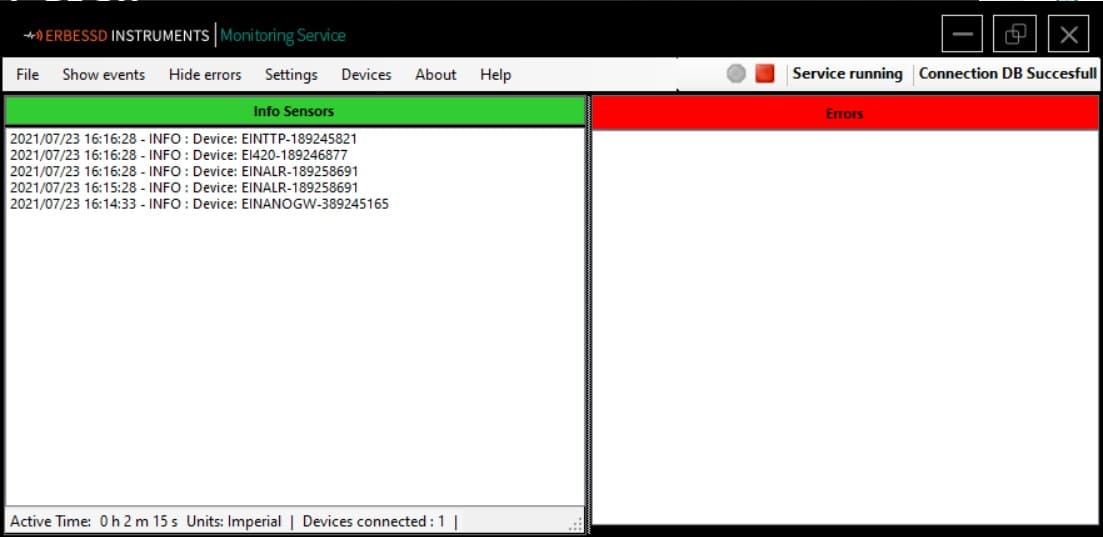Click Devices connected status text

pyautogui.click(x=374, y=522)
